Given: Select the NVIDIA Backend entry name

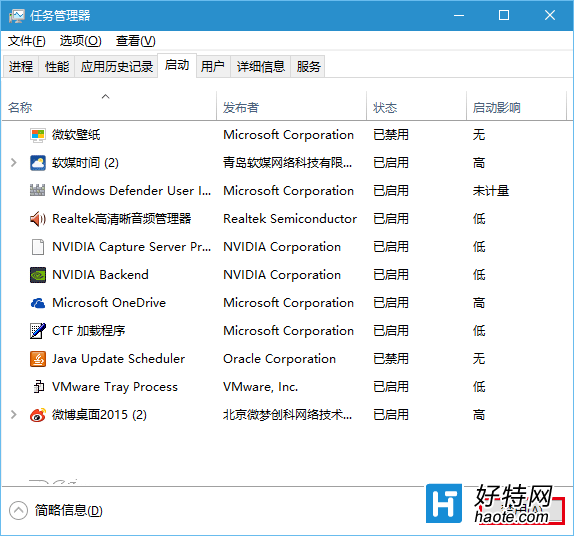Looking at the screenshot, I should pos(100,275).
